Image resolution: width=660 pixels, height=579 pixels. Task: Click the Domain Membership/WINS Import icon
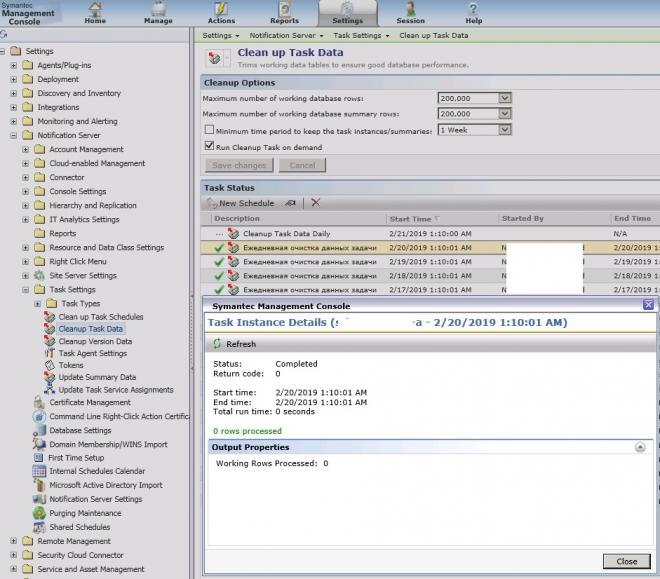tap(39, 444)
